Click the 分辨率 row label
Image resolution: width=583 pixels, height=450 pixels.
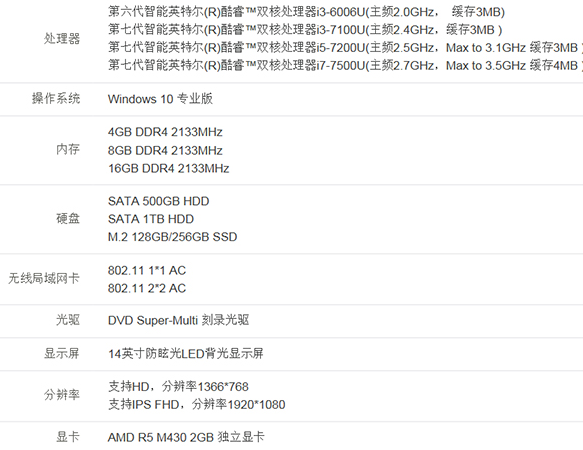click(x=62, y=395)
